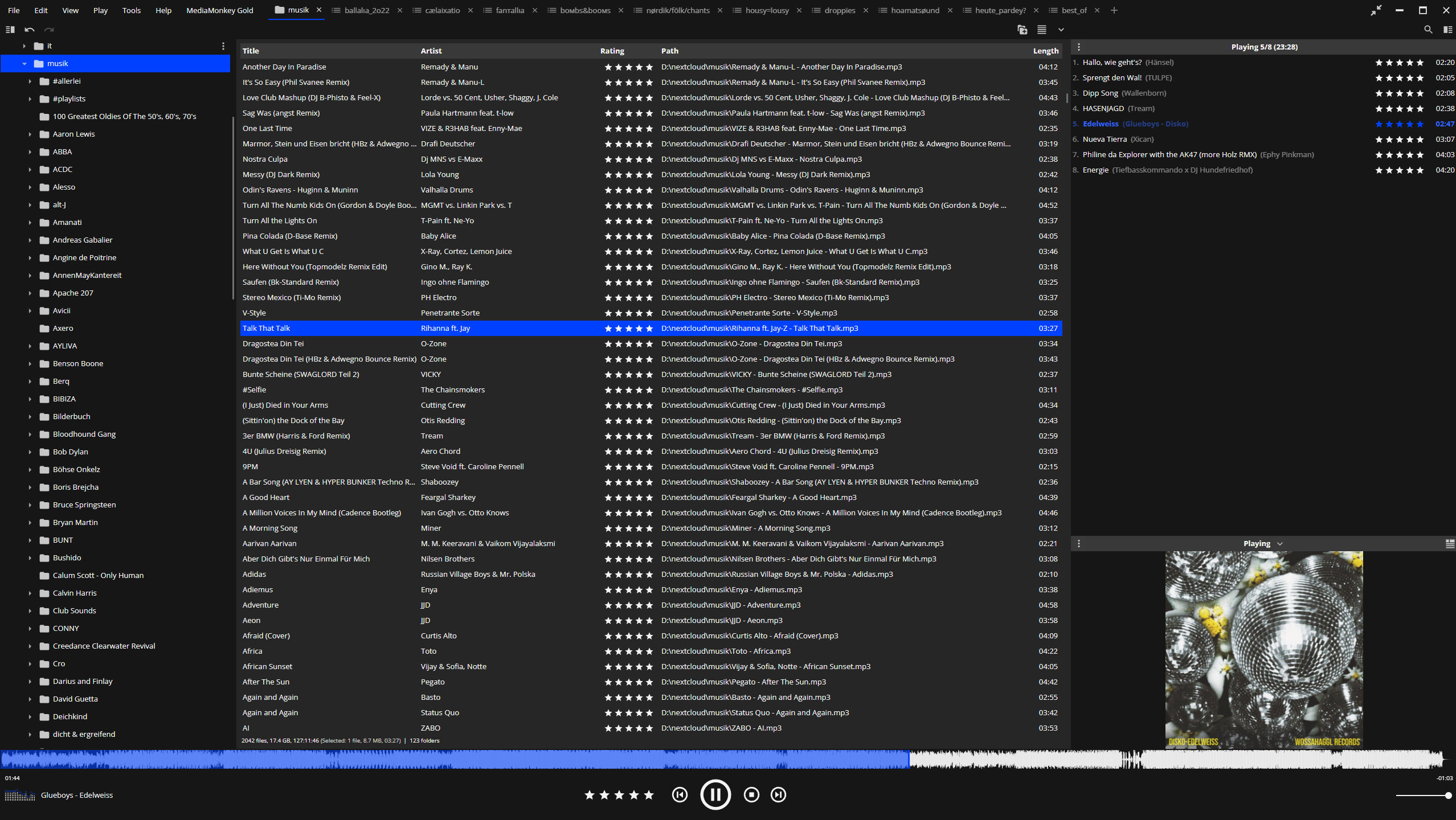Adjust the volume slider
Image resolution: width=1456 pixels, height=820 pixels.
coord(1422,796)
